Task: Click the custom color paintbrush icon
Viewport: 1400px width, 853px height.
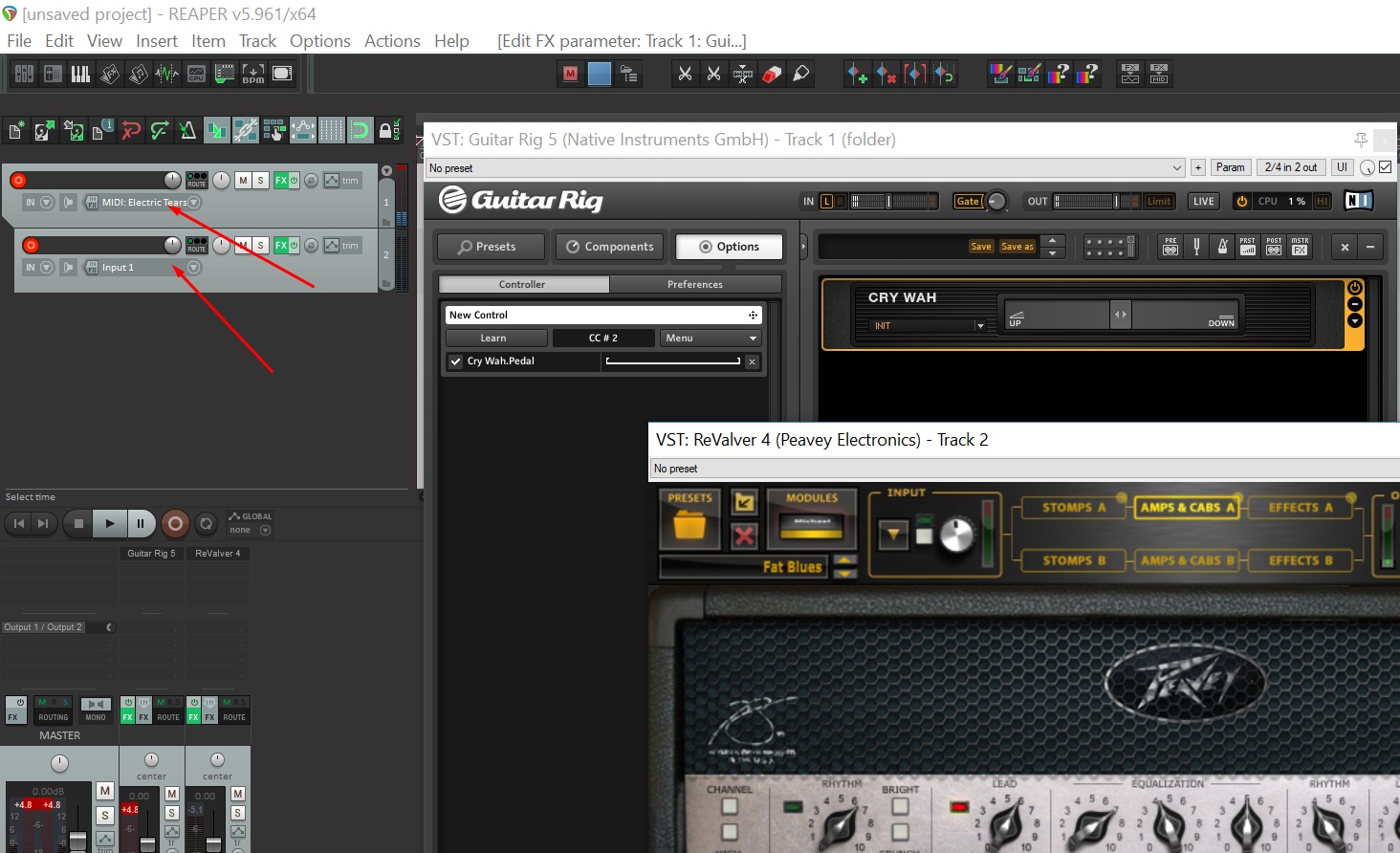Action: pyautogui.click(x=1001, y=74)
